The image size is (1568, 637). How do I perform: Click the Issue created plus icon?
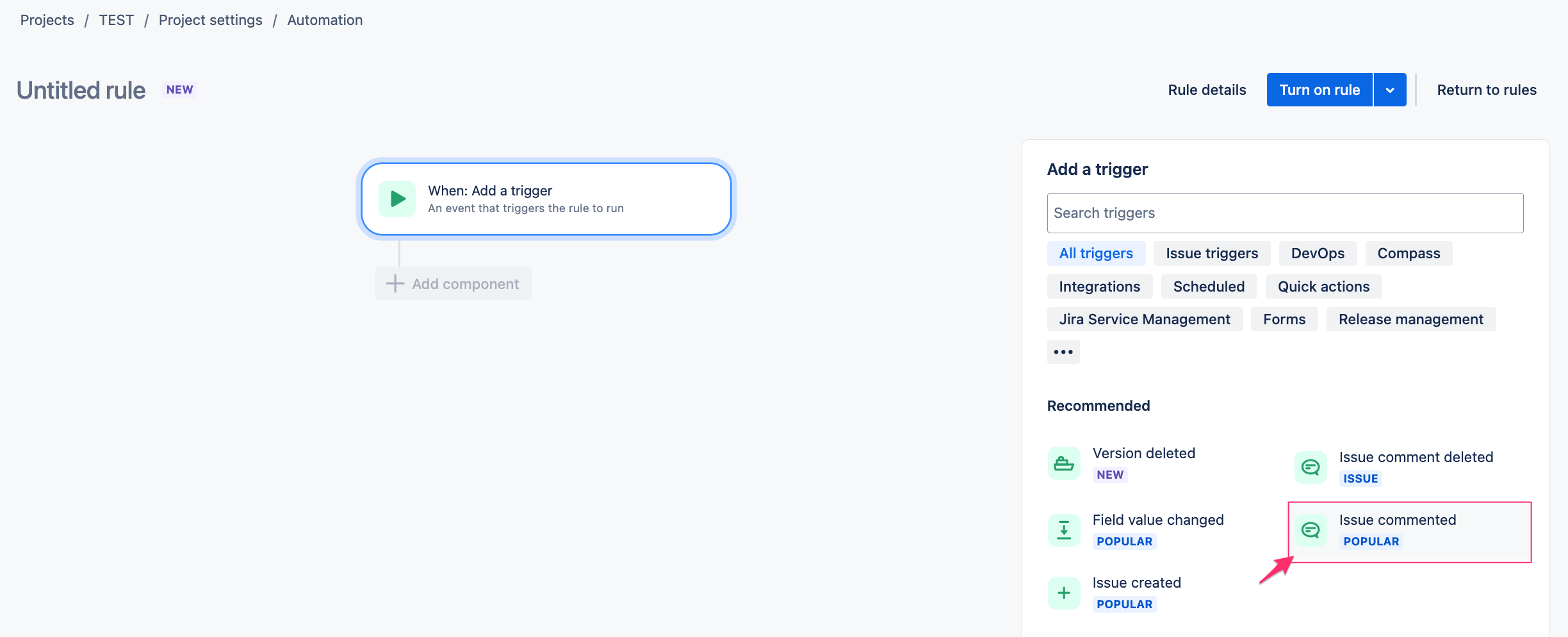(1063, 592)
